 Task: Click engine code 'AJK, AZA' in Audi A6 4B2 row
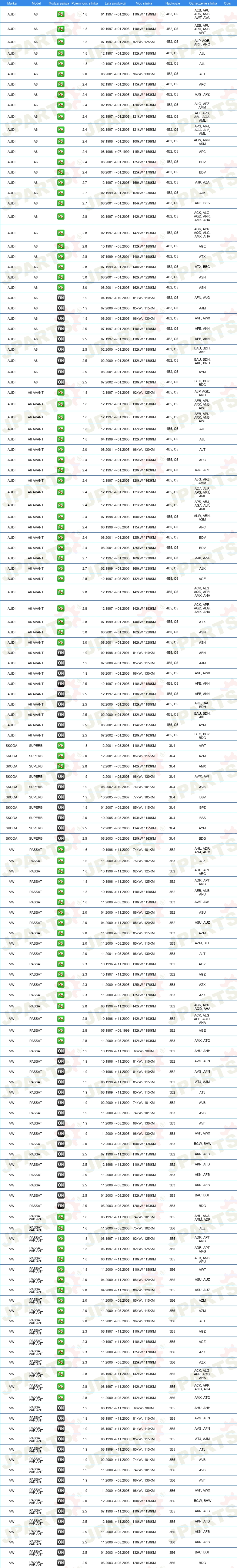tap(202, 183)
